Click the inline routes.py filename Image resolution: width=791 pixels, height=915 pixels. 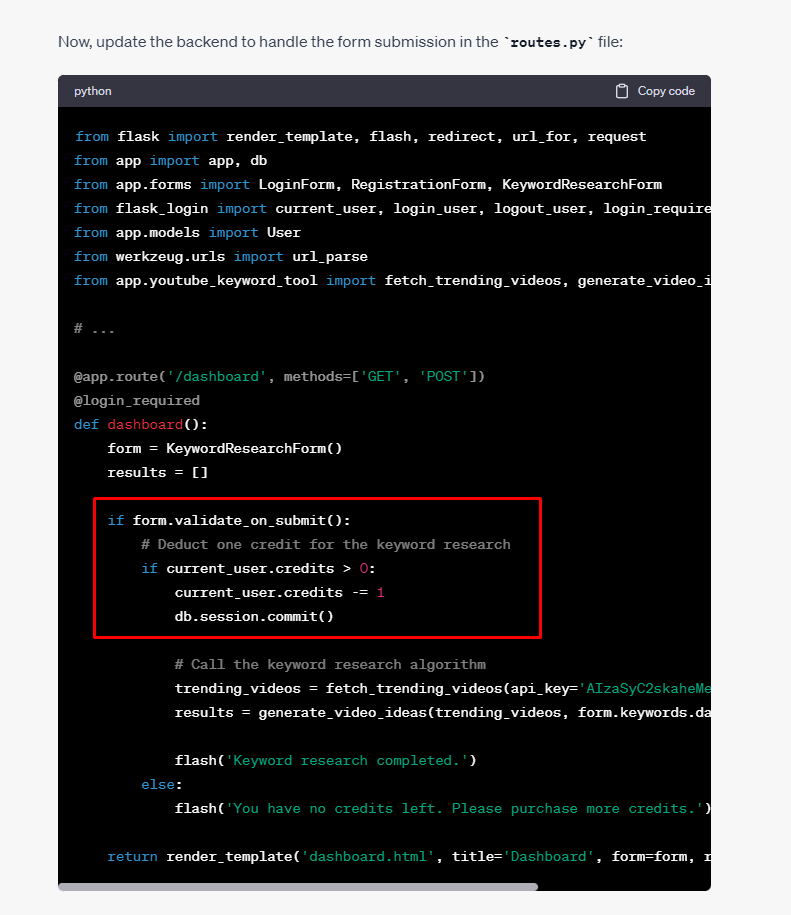548,42
